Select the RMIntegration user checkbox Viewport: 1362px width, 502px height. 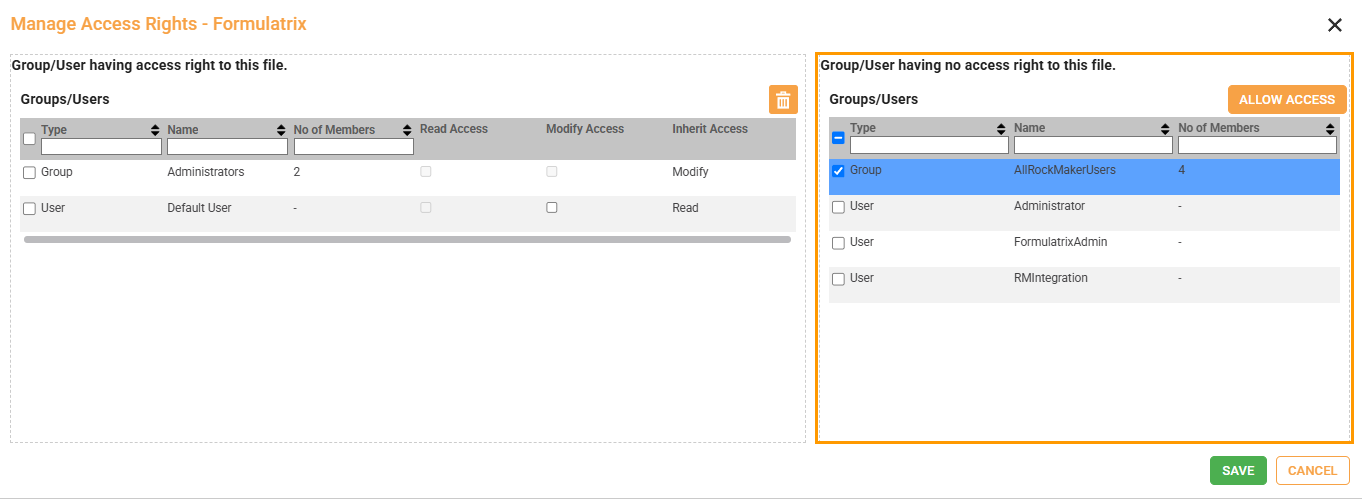click(839, 279)
